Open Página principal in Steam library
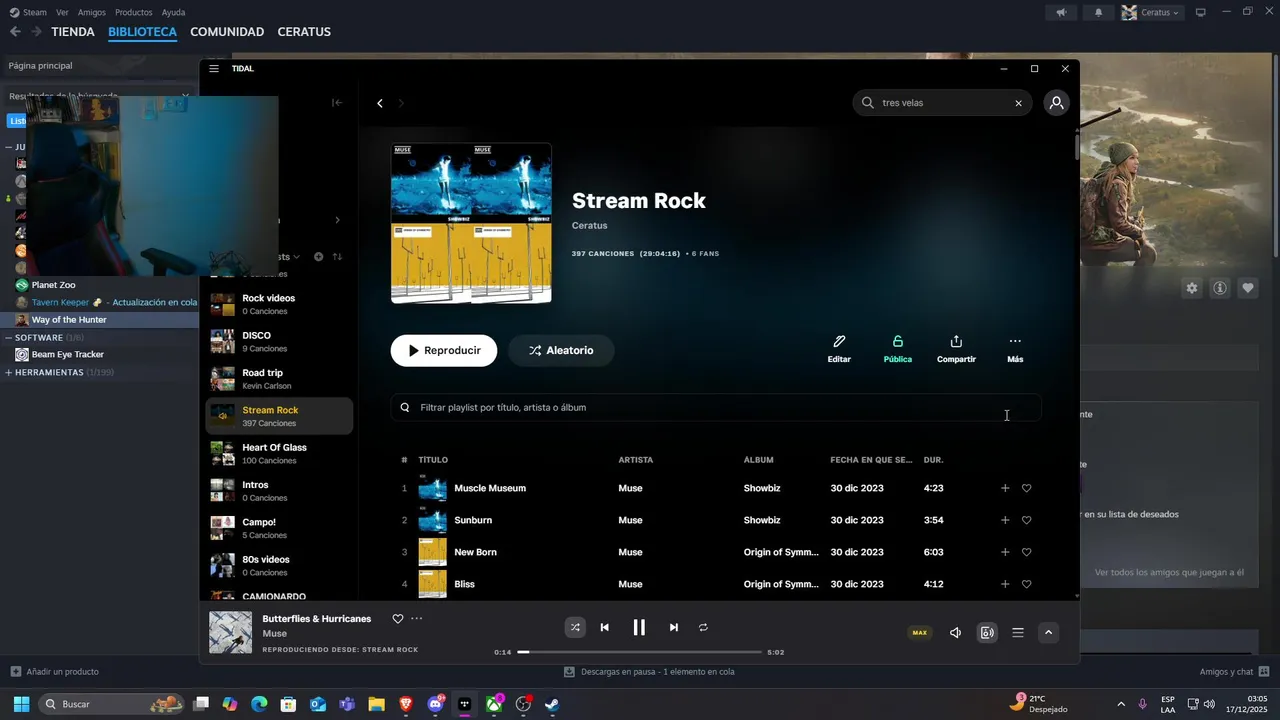 pyautogui.click(x=40, y=66)
